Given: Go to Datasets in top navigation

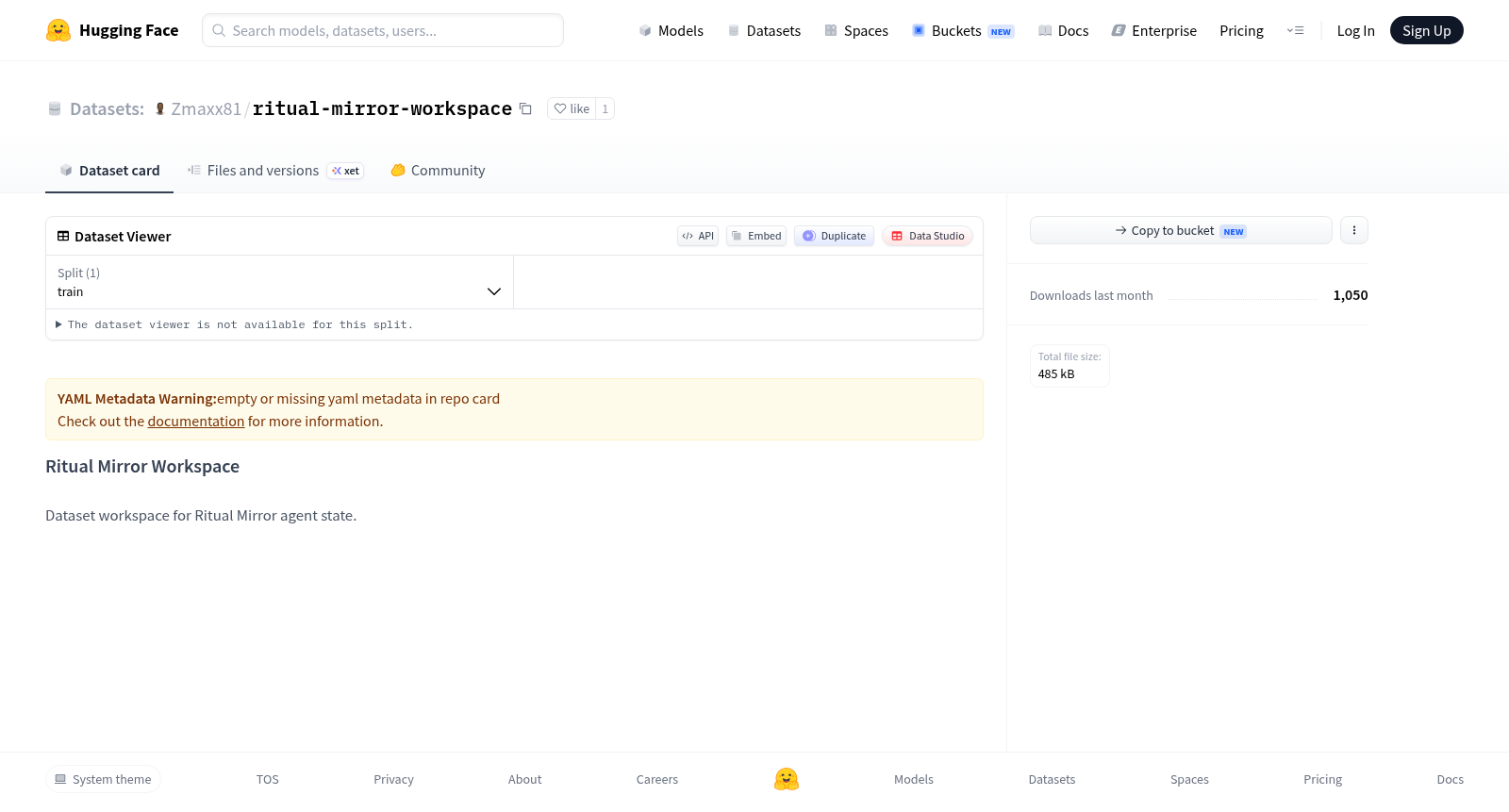Looking at the screenshot, I should coord(764,30).
